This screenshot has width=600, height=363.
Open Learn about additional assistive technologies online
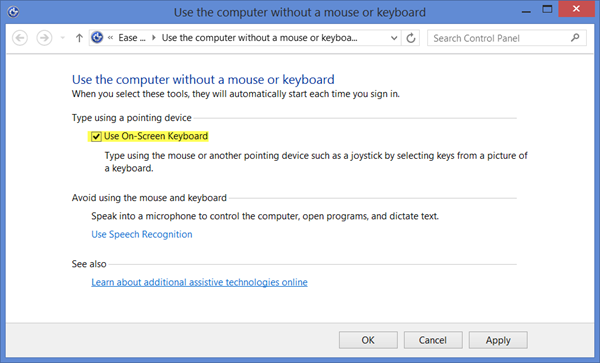199,282
